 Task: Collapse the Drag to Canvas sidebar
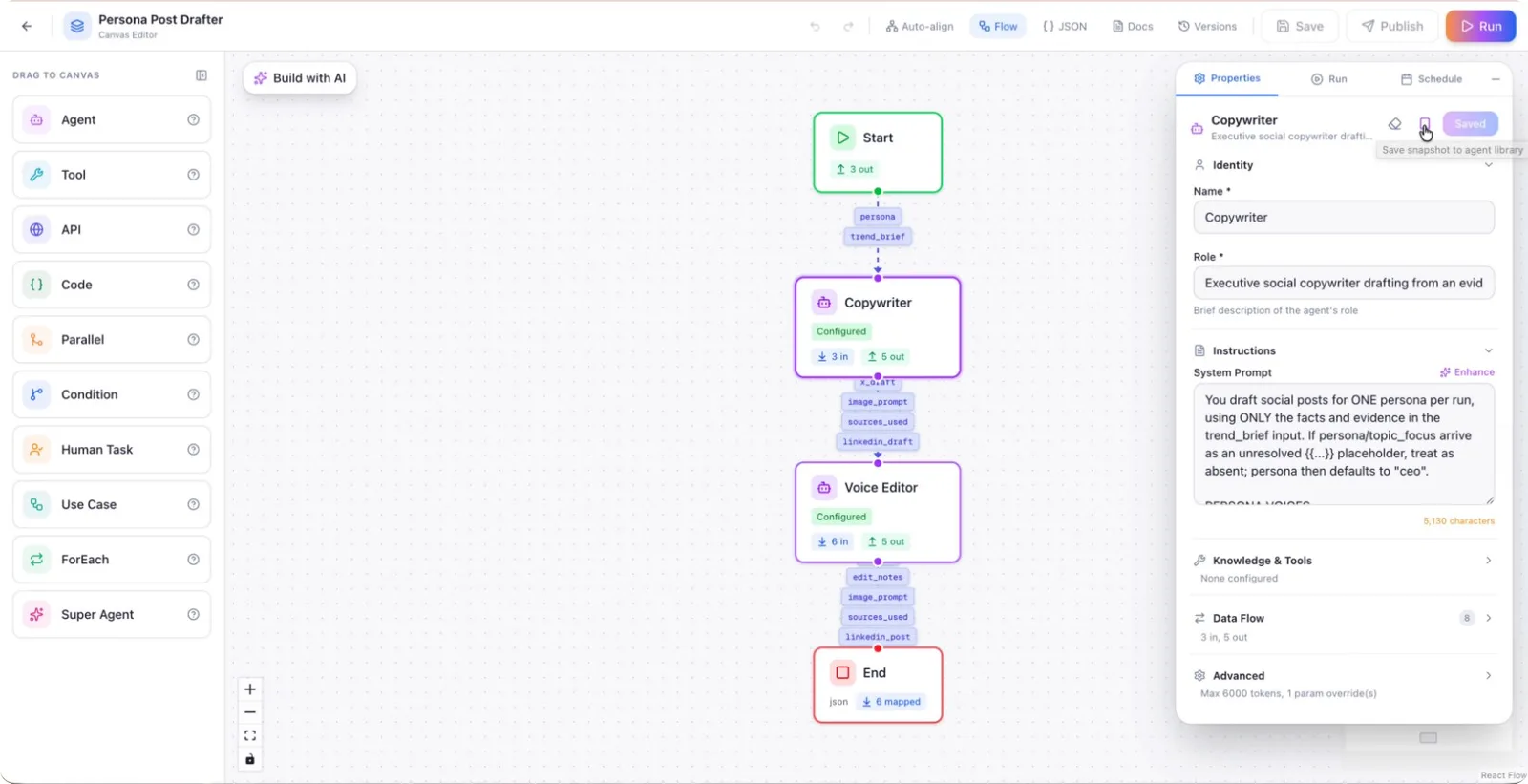202,75
